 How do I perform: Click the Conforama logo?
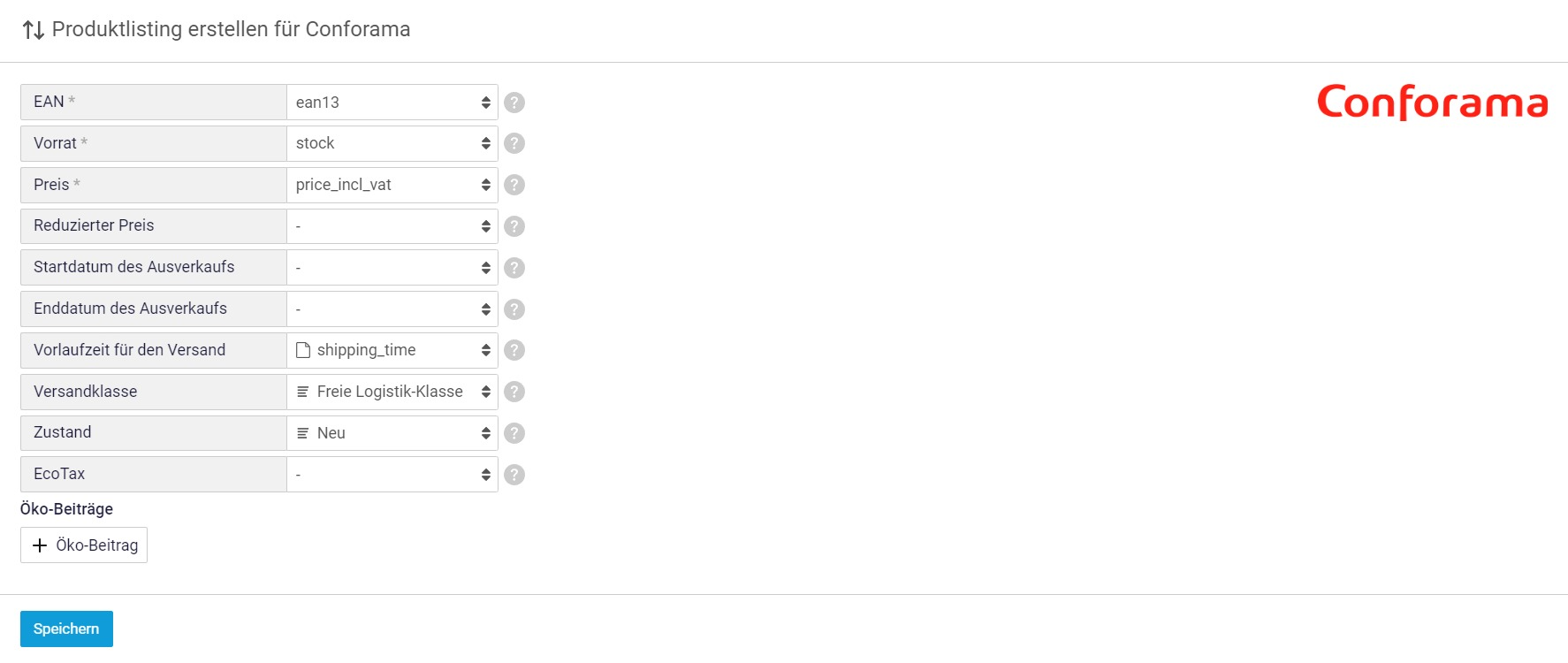[x=1432, y=103]
